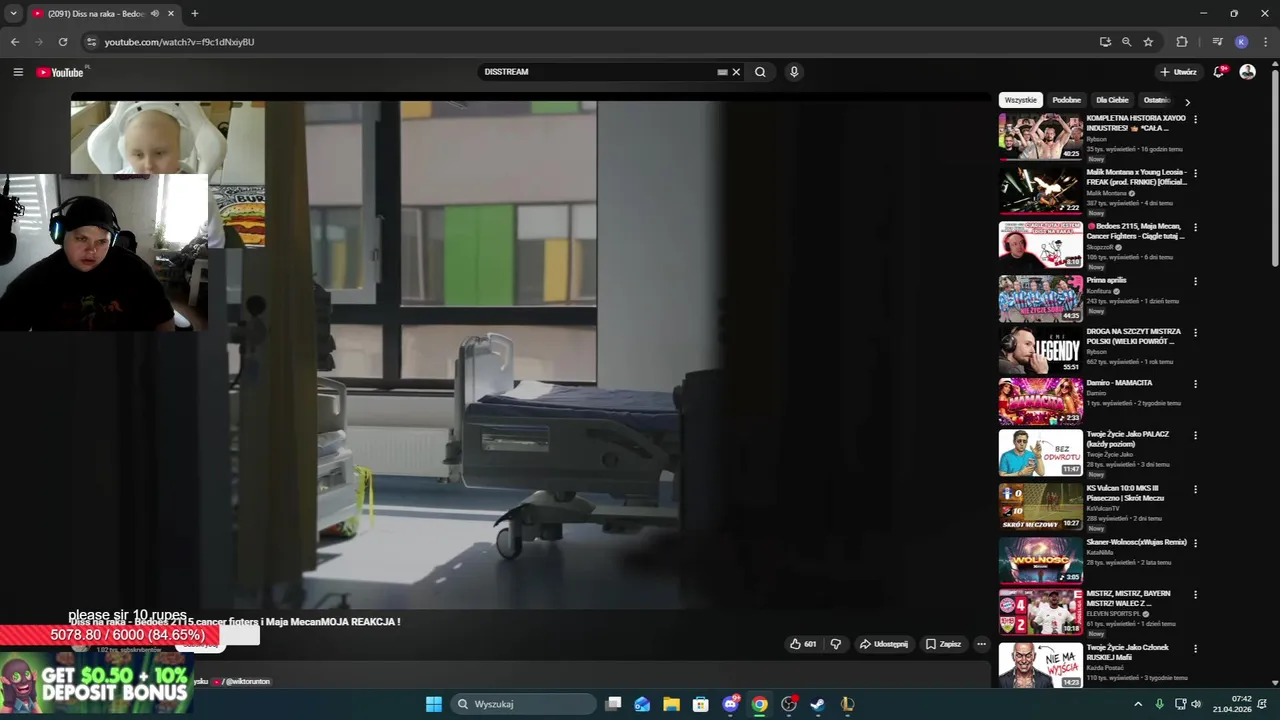Select the Podobne filter chip
This screenshot has height=720, width=1280.
1067,100
